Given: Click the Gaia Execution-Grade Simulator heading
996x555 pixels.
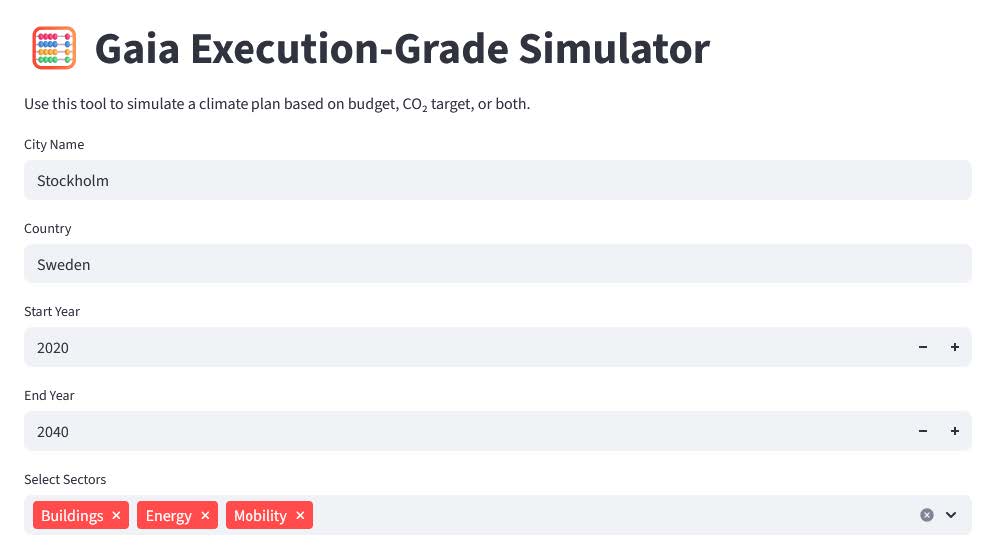Looking at the screenshot, I should tap(402, 50).
